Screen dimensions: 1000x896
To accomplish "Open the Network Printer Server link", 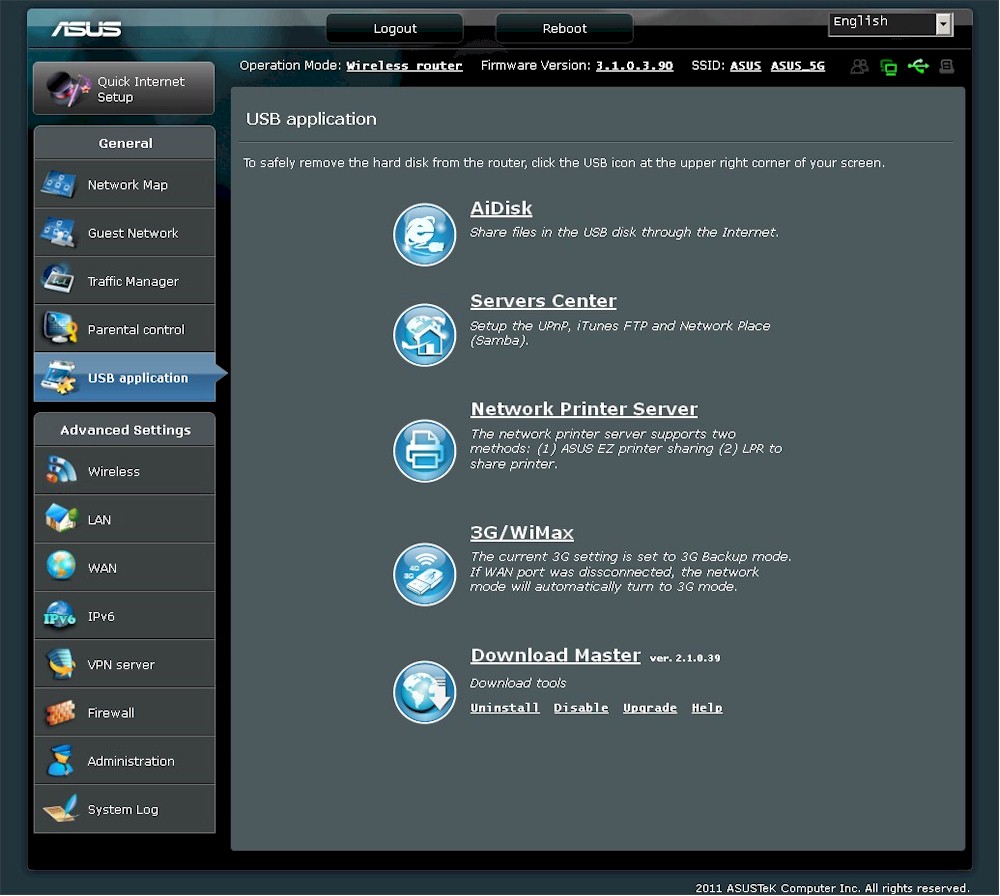I will pos(584,409).
